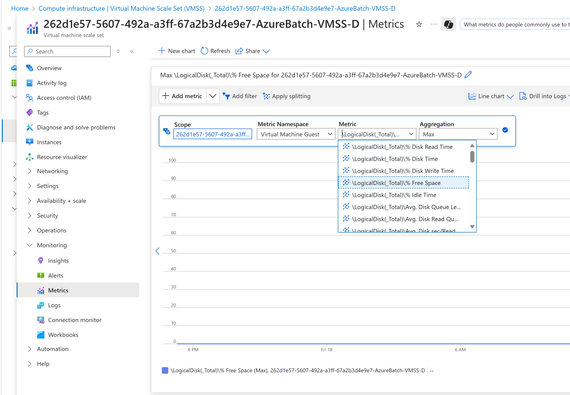This screenshot has height=395, width=570.
Task: Open the Copilot icon in the header
Action: click(x=449, y=24)
